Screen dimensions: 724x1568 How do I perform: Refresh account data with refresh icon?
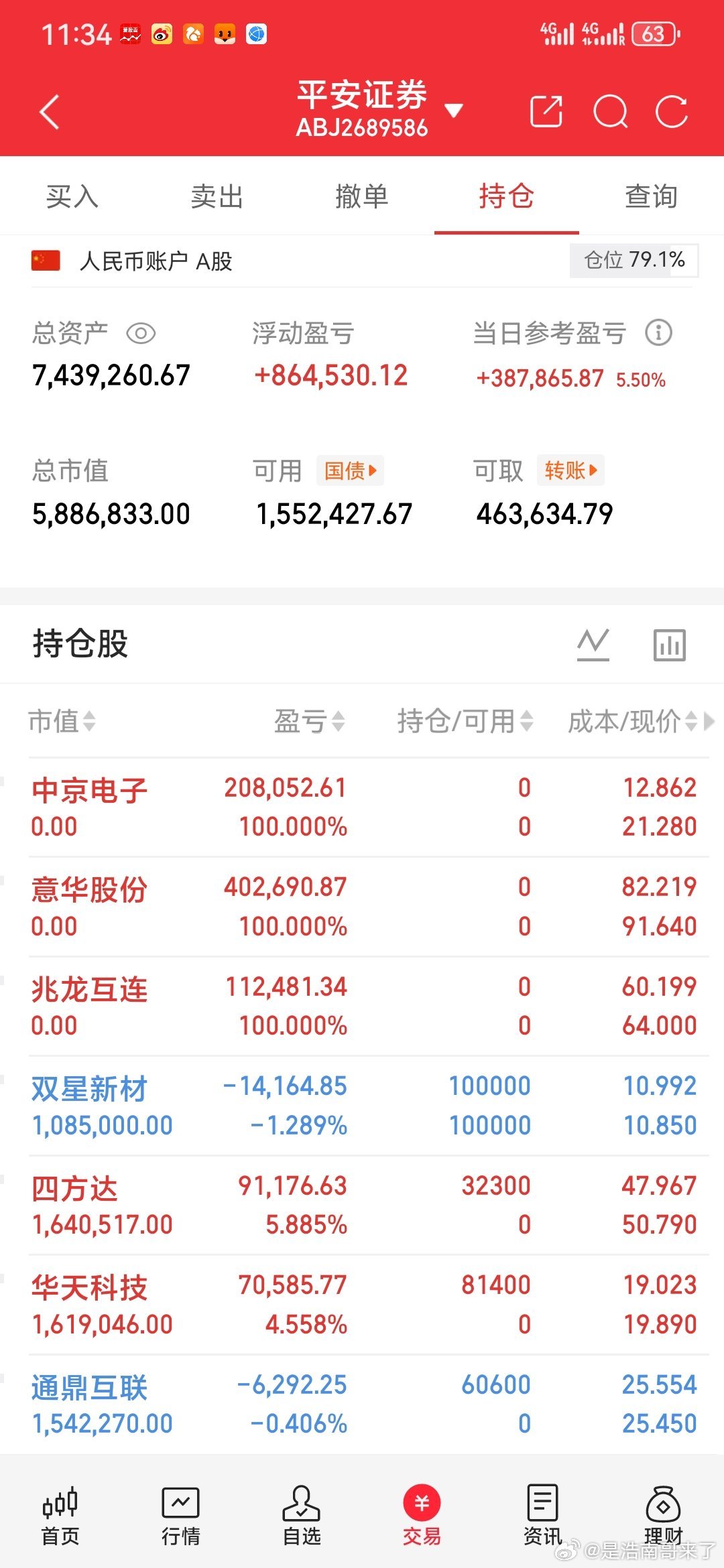tap(672, 111)
